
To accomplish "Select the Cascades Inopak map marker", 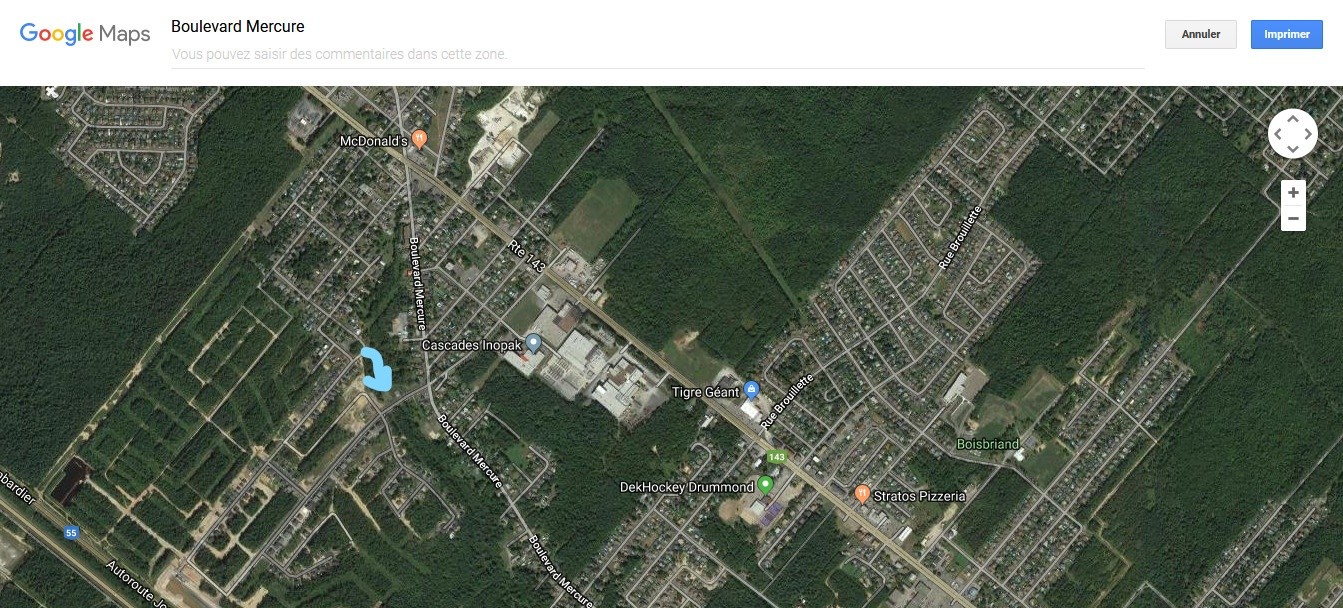I will pyautogui.click(x=533, y=344).
